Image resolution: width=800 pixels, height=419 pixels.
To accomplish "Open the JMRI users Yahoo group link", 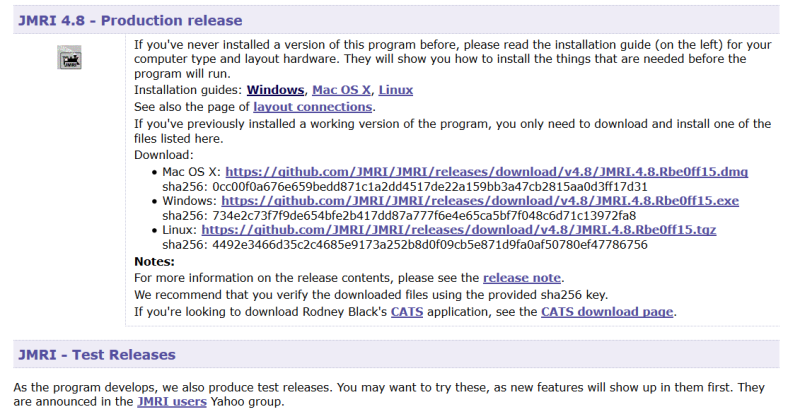I will click(x=172, y=402).
